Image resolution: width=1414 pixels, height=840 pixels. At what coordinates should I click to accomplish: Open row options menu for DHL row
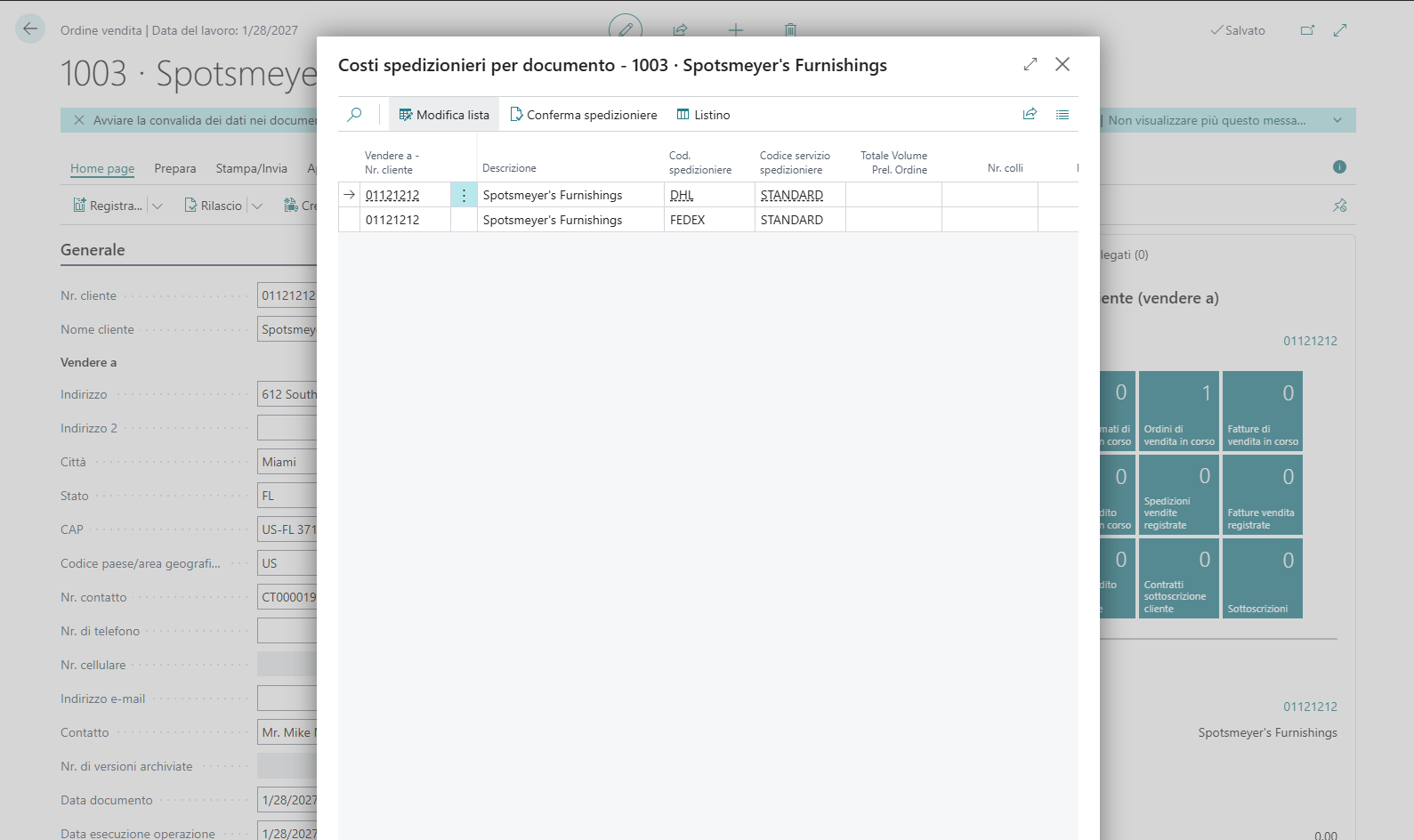(464, 195)
